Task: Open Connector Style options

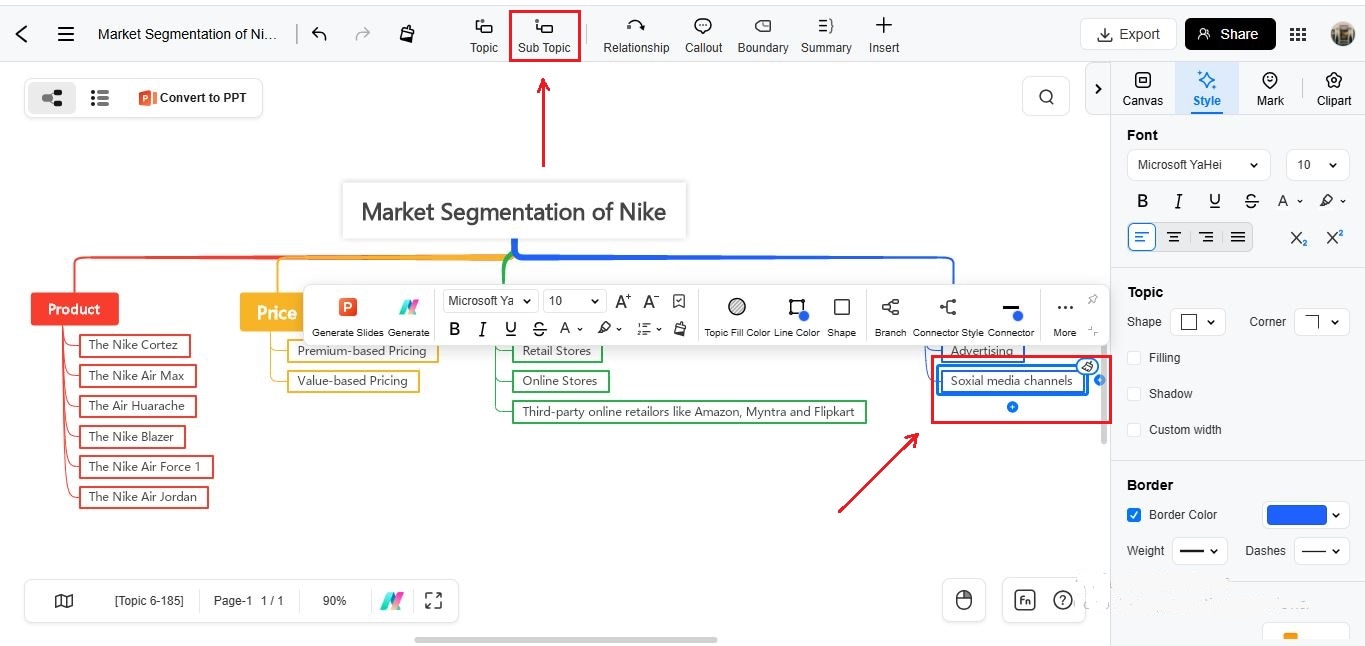Action: point(948,316)
